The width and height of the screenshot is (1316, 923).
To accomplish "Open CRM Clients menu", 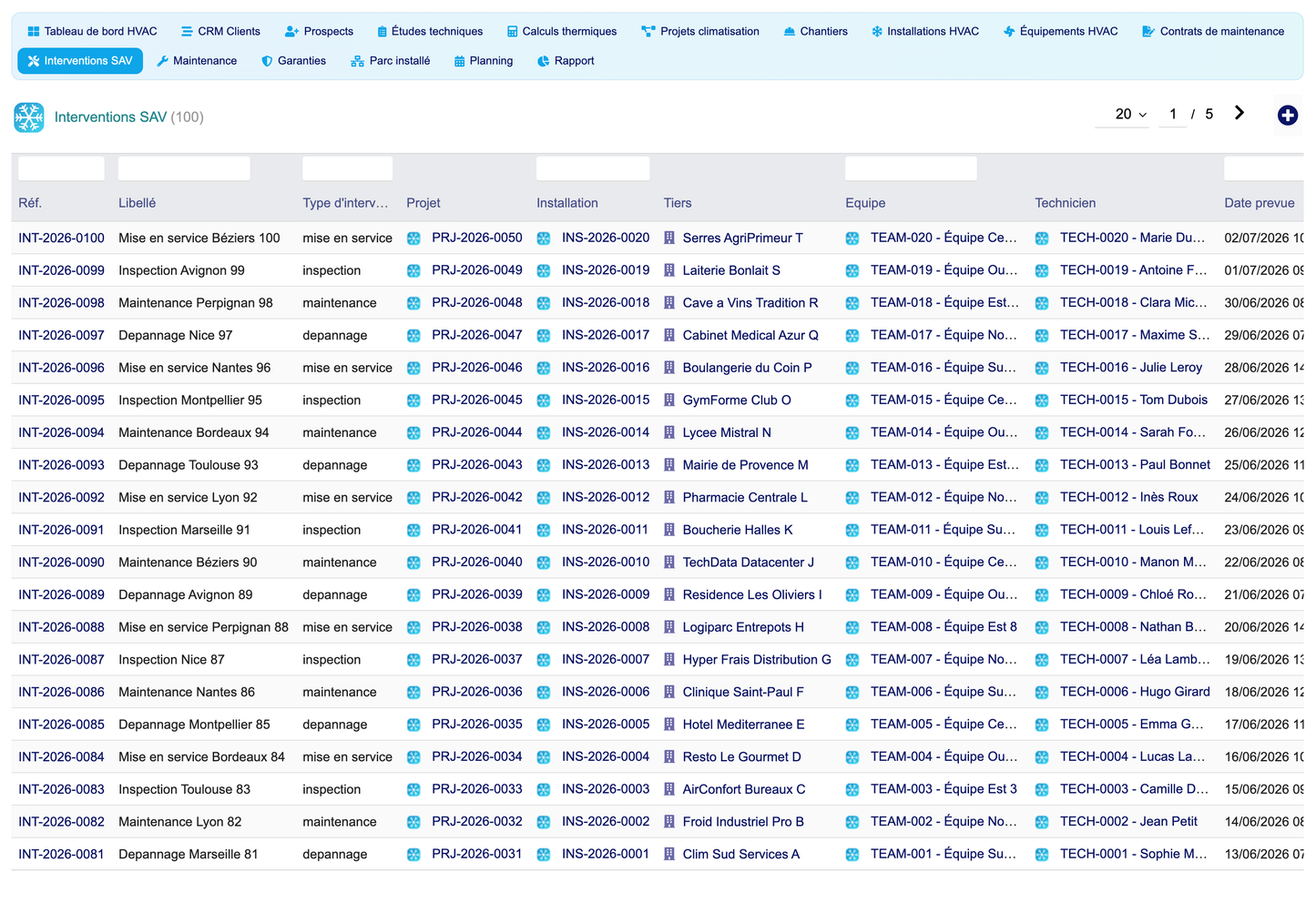I will [x=220, y=31].
